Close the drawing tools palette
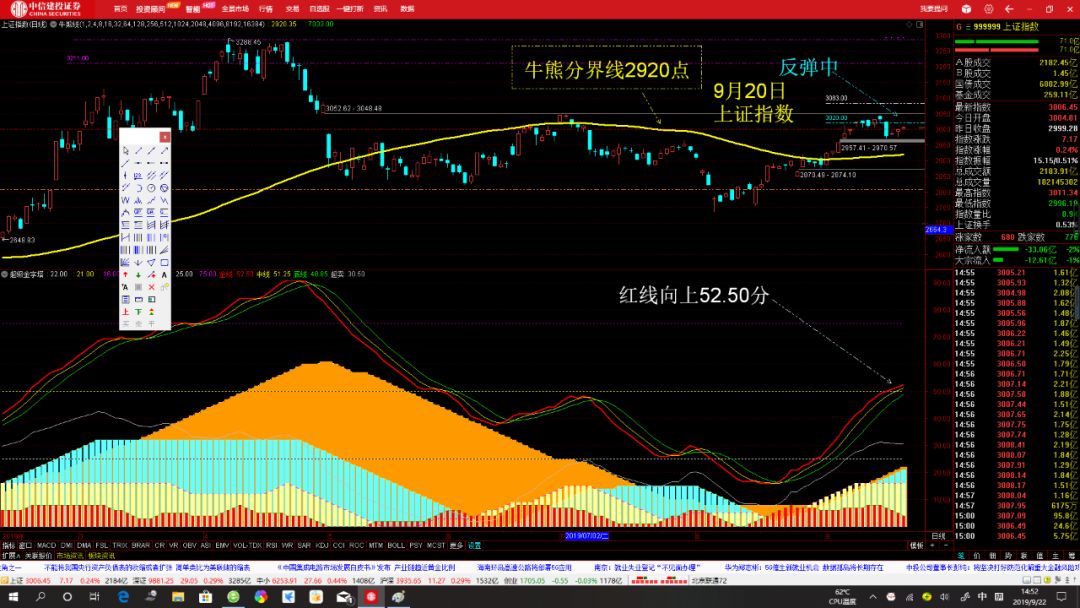The height and width of the screenshot is (608, 1080). (x=165, y=136)
